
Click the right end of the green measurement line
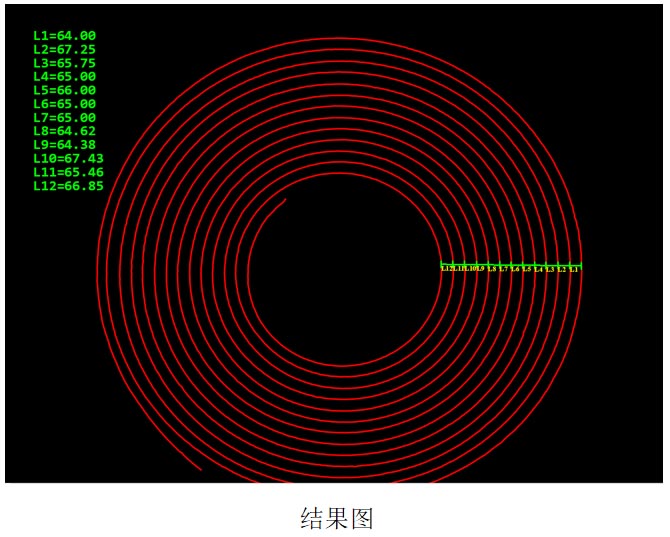click(x=580, y=265)
